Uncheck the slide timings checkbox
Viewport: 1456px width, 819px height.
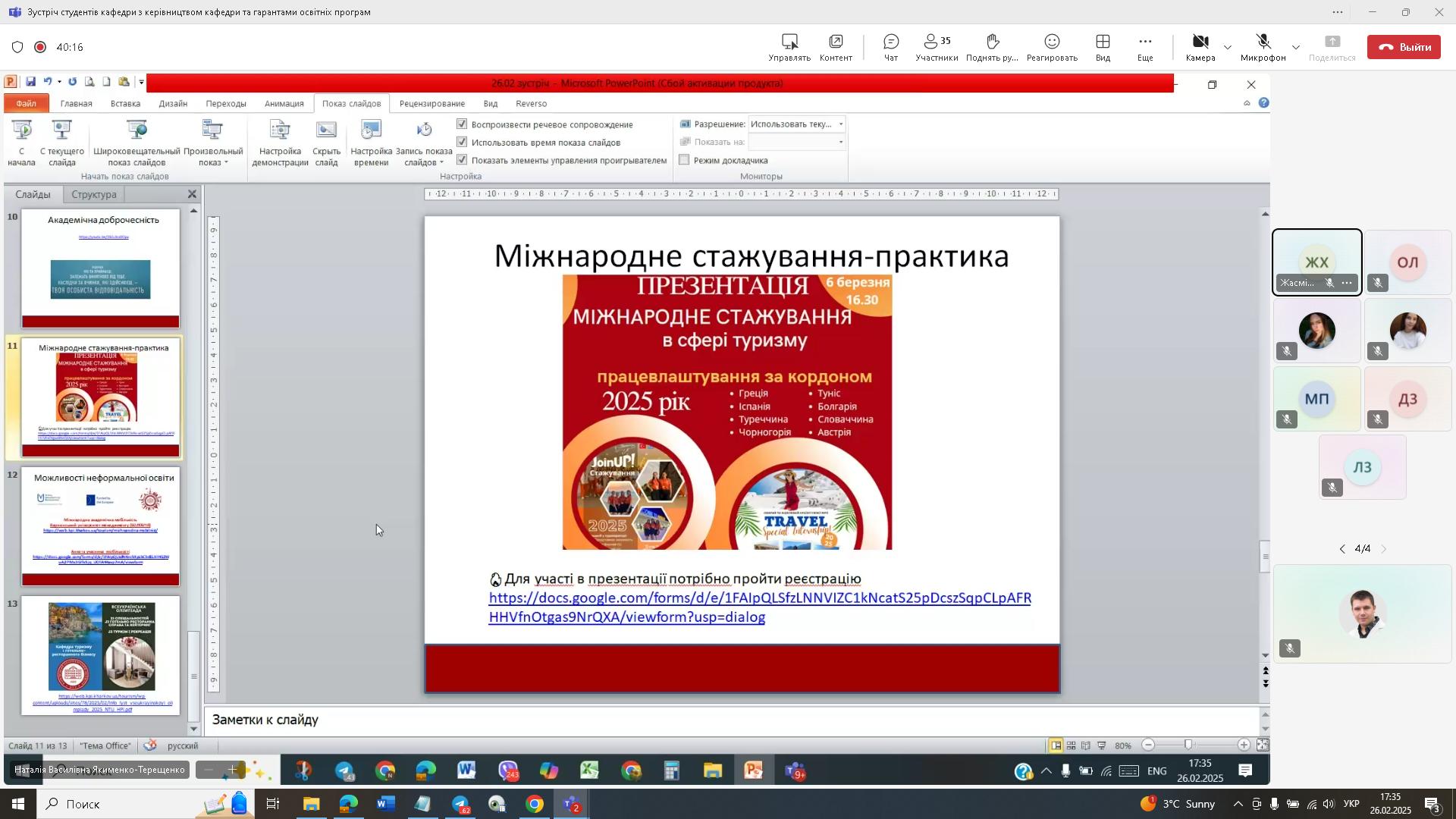tap(462, 142)
